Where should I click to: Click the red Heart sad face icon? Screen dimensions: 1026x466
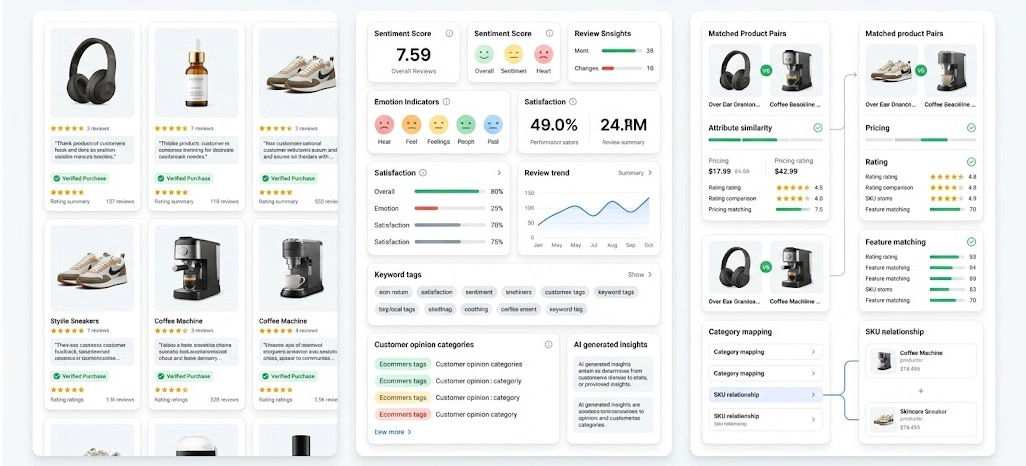(x=543, y=54)
